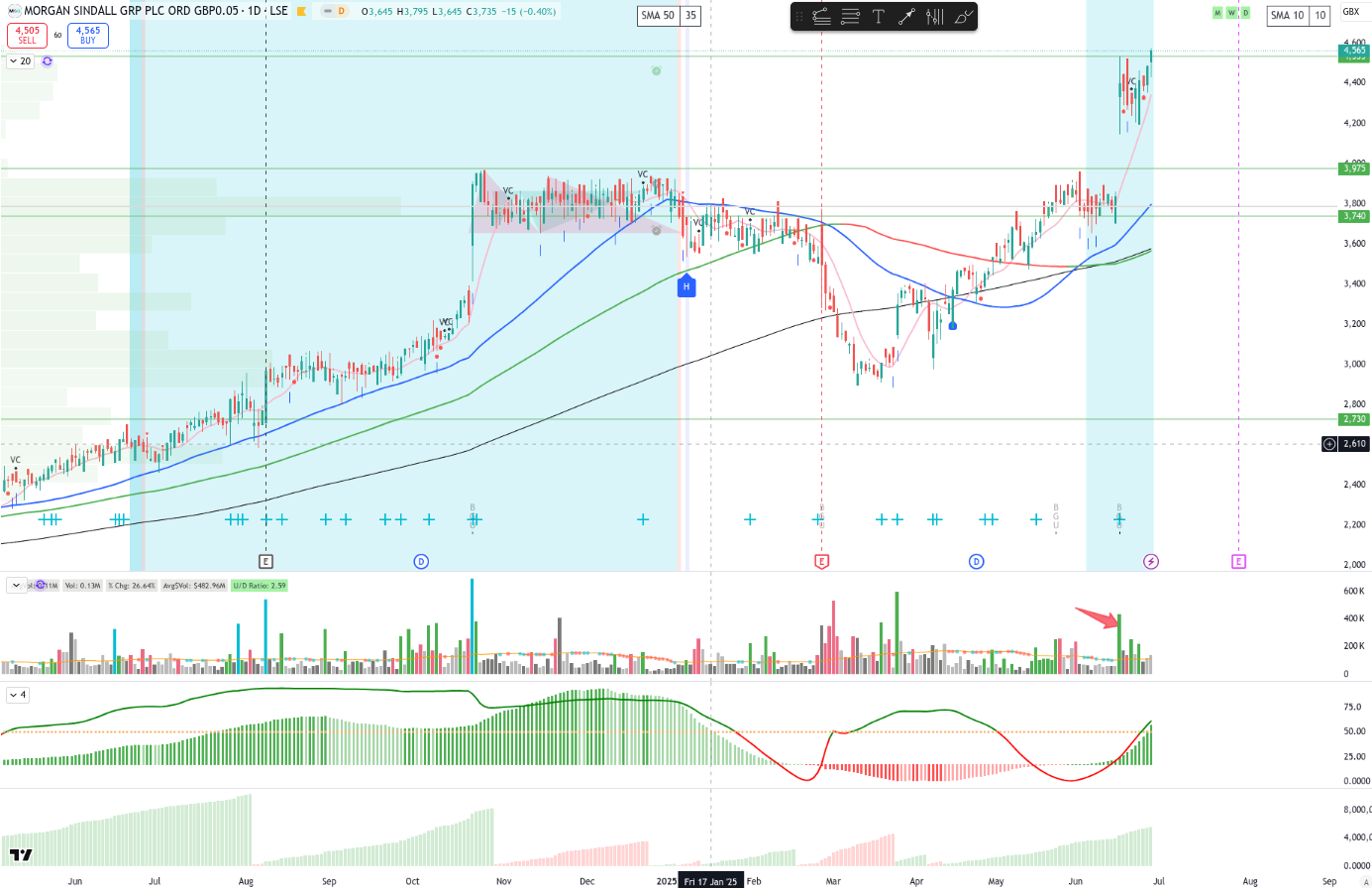Screen dimensions: 1372x888
Task: Click the 3,740 green price label
Action: 1354,216
